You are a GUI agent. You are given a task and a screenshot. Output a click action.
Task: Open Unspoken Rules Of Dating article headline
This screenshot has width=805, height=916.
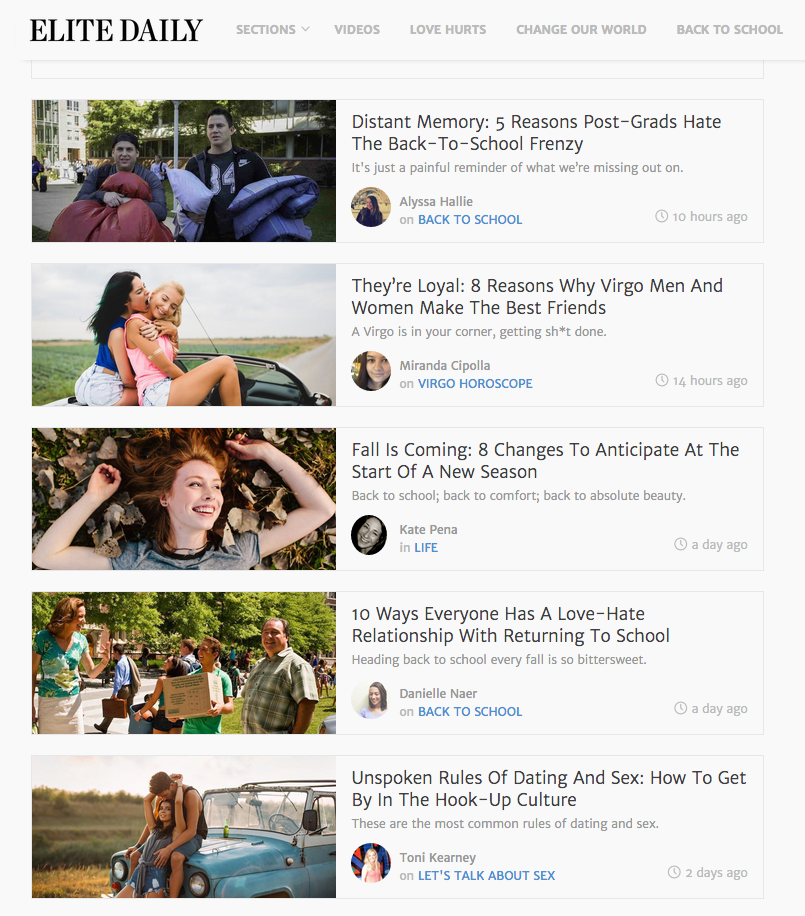tap(549, 789)
